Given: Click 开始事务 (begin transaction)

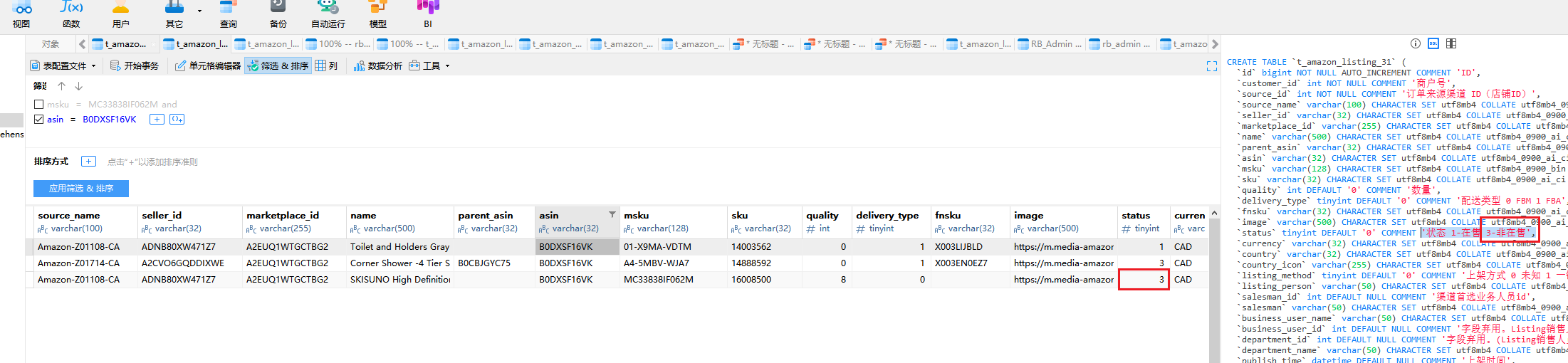Looking at the screenshot, I should tap(135, 65).
